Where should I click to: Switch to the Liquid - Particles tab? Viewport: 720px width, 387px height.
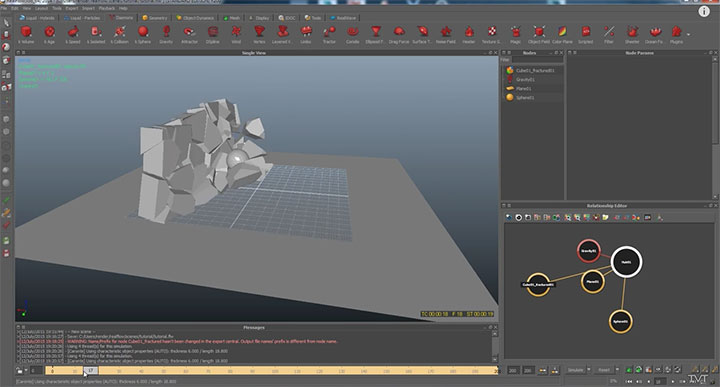82,18
